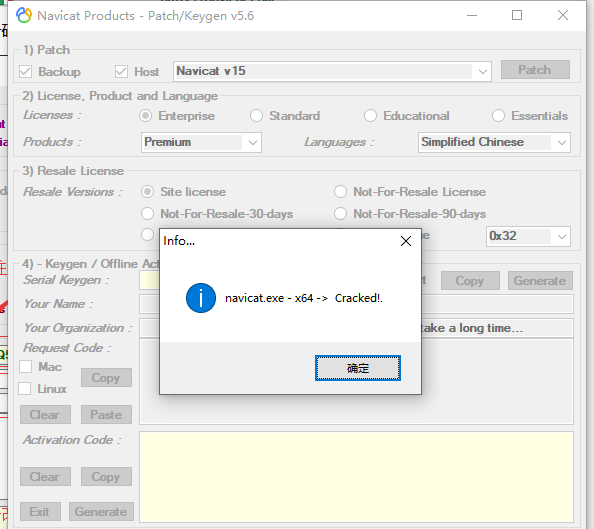Click inside the Activation Code text area

coord(356,477)
